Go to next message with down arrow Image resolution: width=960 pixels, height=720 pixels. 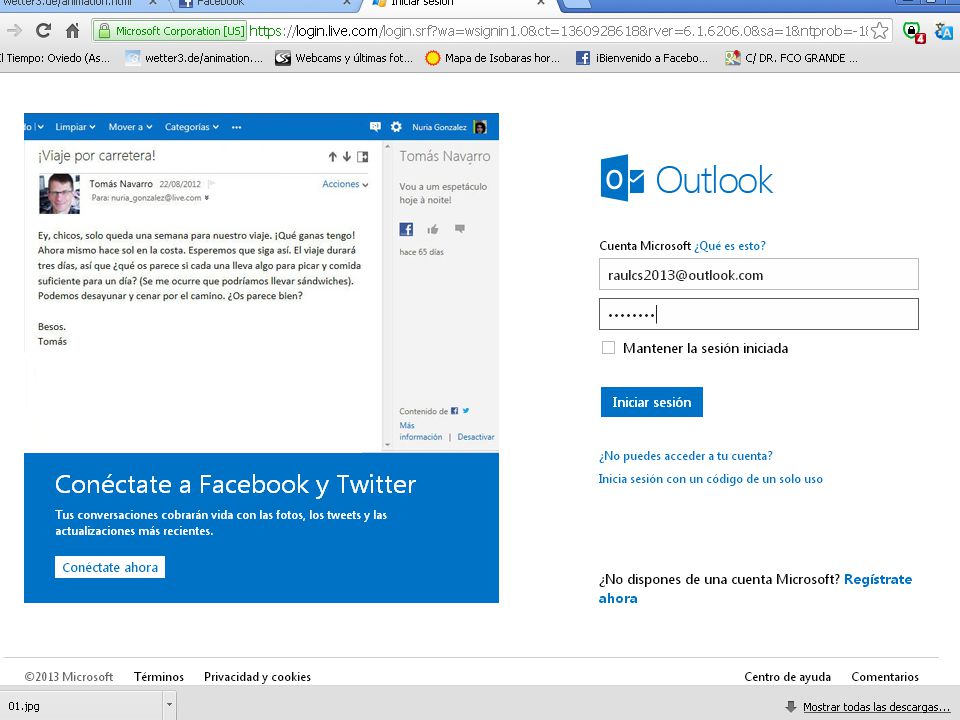347,157
